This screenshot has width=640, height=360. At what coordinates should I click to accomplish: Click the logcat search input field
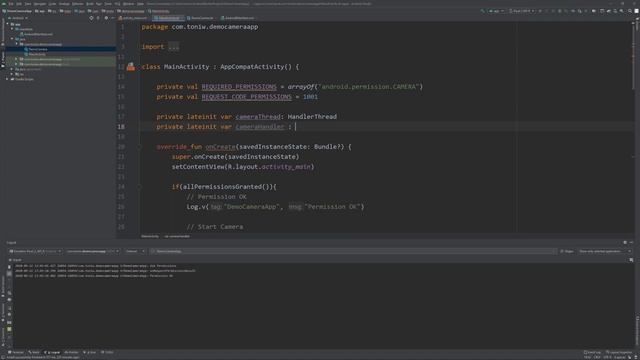pyautogui.click(x=353, y=251)
